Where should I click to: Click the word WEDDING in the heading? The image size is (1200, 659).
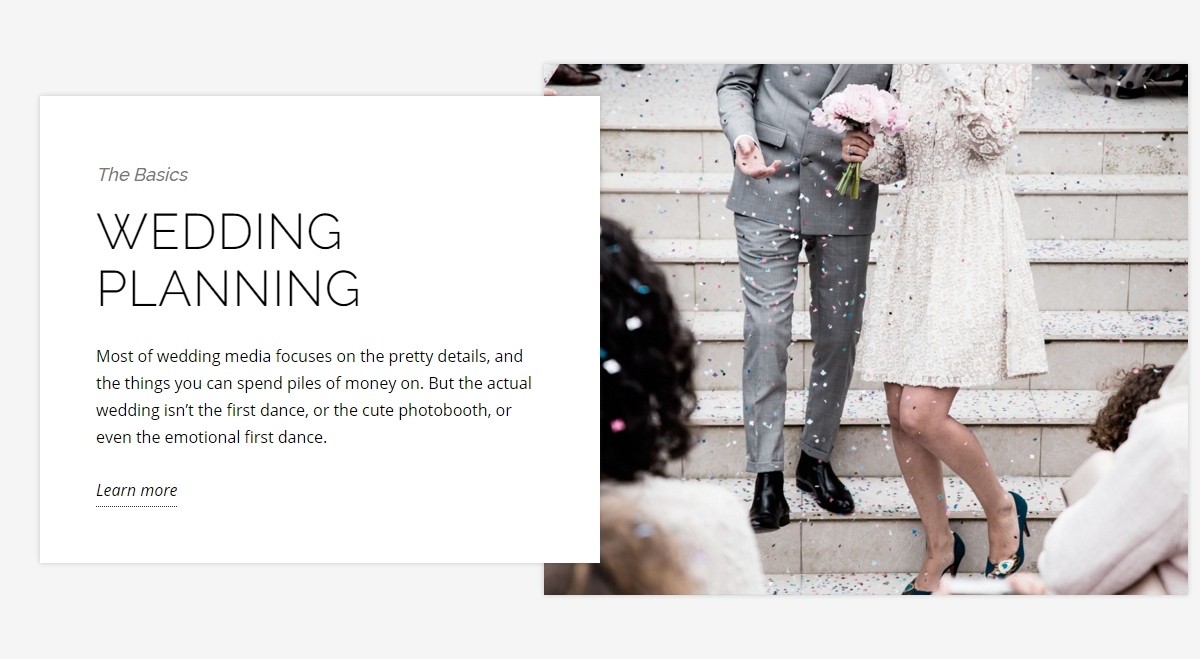[219, 232]
